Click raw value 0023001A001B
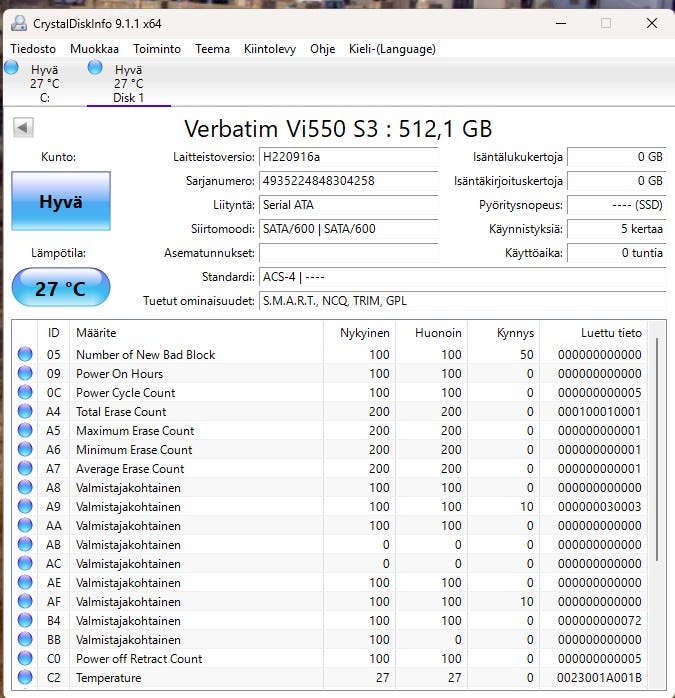 tap(599, 677)
